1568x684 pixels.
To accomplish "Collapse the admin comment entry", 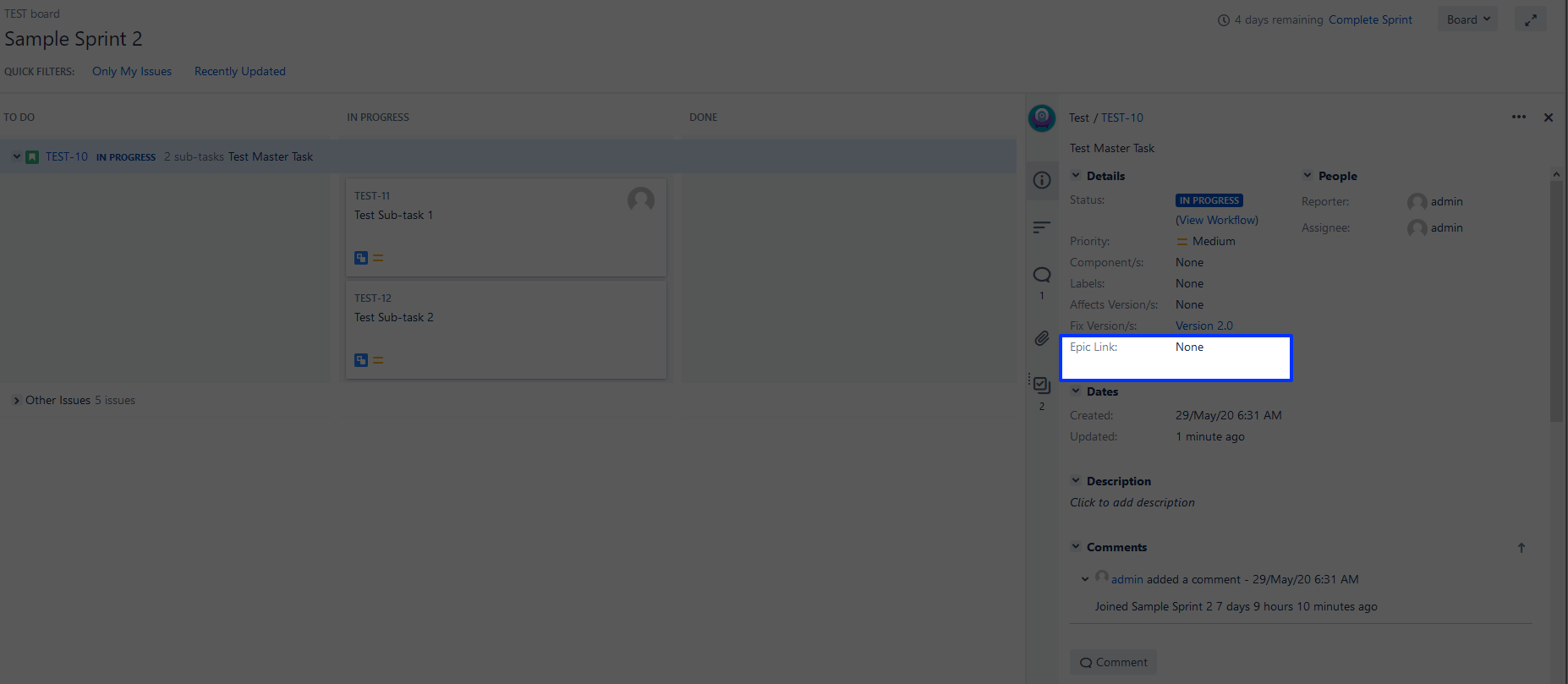I will (x=1085, y=579).
